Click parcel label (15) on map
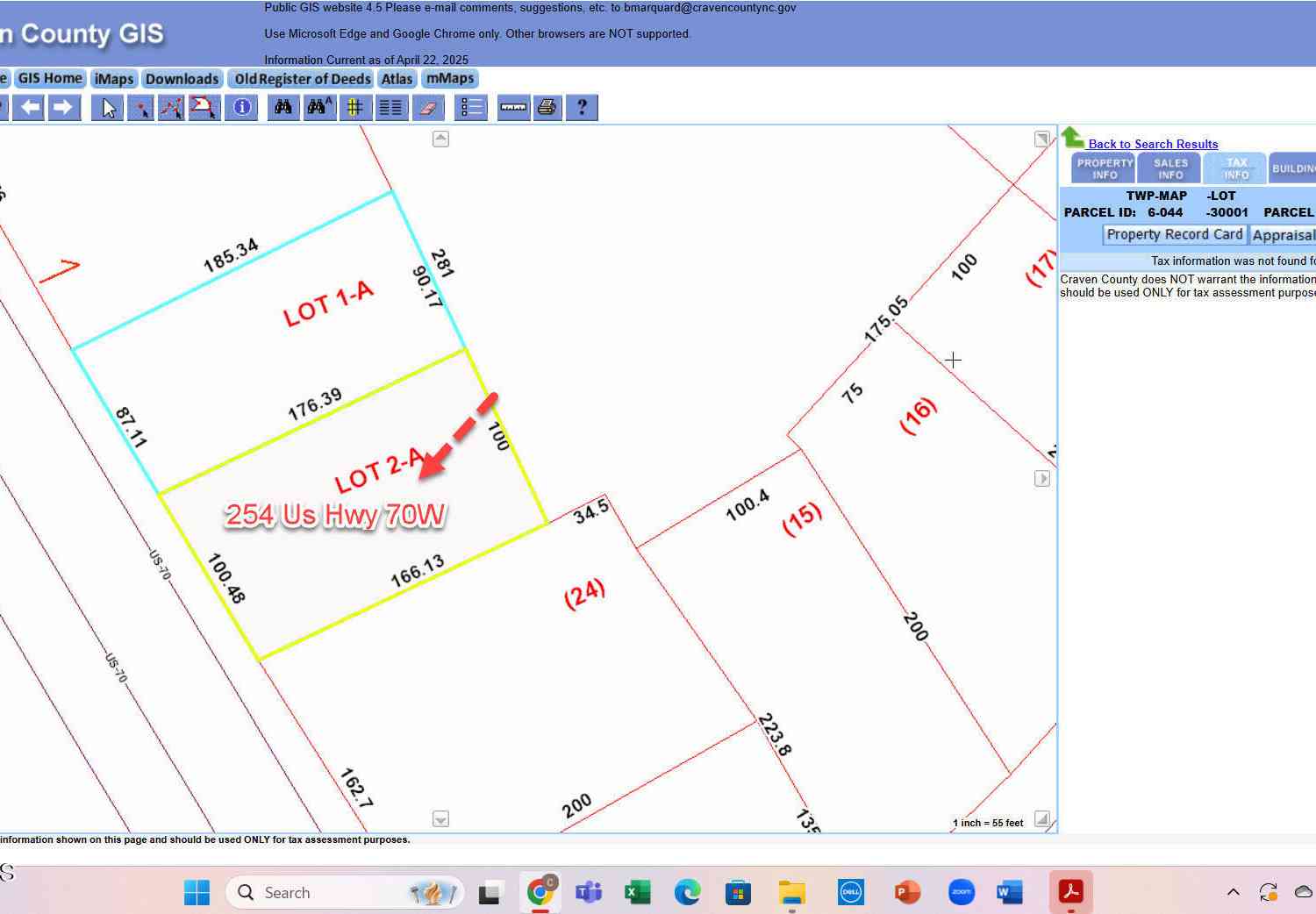The image size is (1316, 914). click(x=802, y=518)
